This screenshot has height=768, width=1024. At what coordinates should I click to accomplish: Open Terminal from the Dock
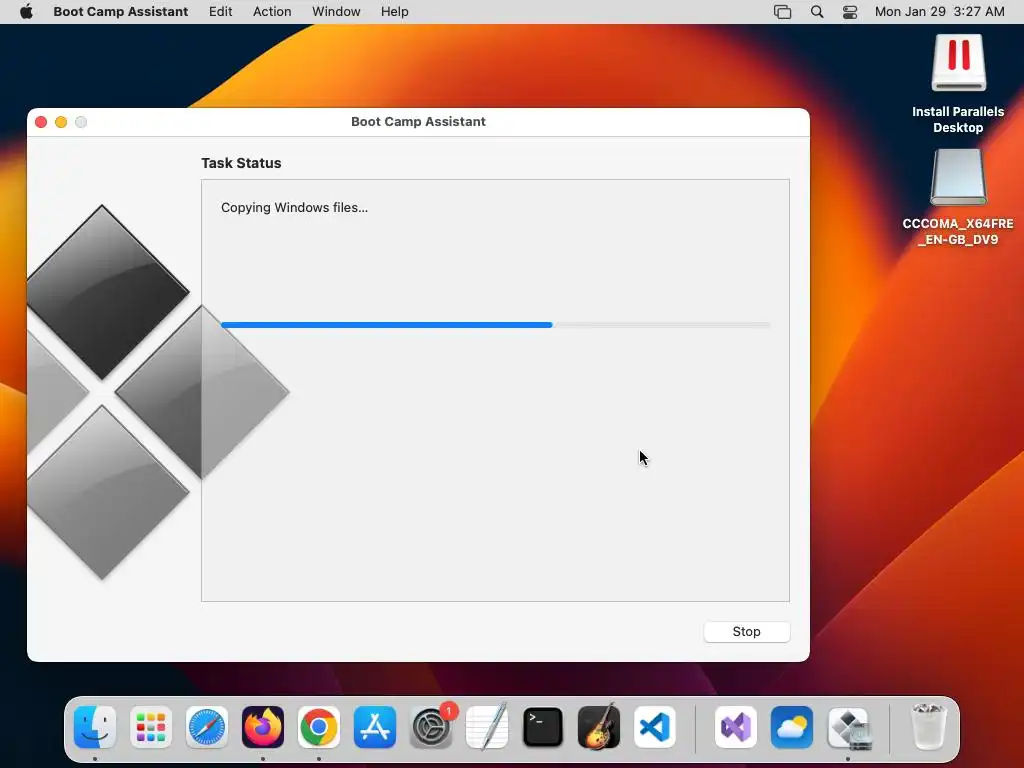543,727
